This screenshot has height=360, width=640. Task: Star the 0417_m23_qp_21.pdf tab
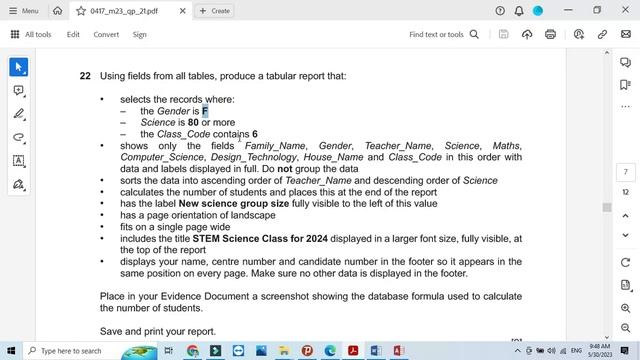tap(81, 11)
